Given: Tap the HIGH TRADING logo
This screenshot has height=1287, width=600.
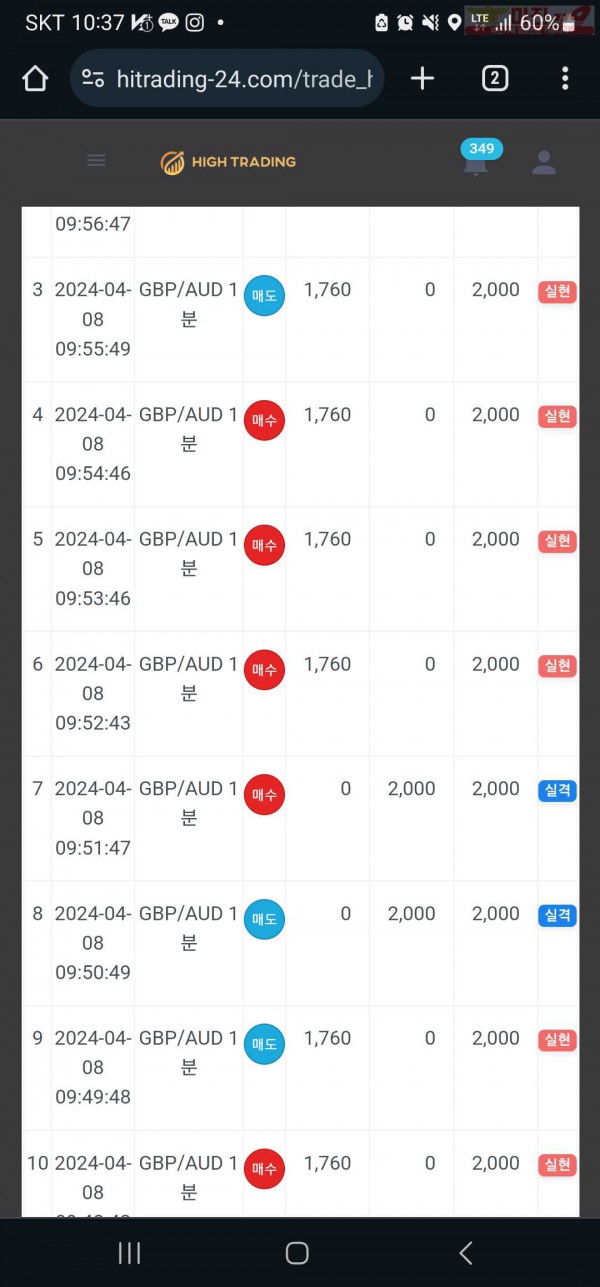Looking at the screenshot, I should [x=228, y=162].
